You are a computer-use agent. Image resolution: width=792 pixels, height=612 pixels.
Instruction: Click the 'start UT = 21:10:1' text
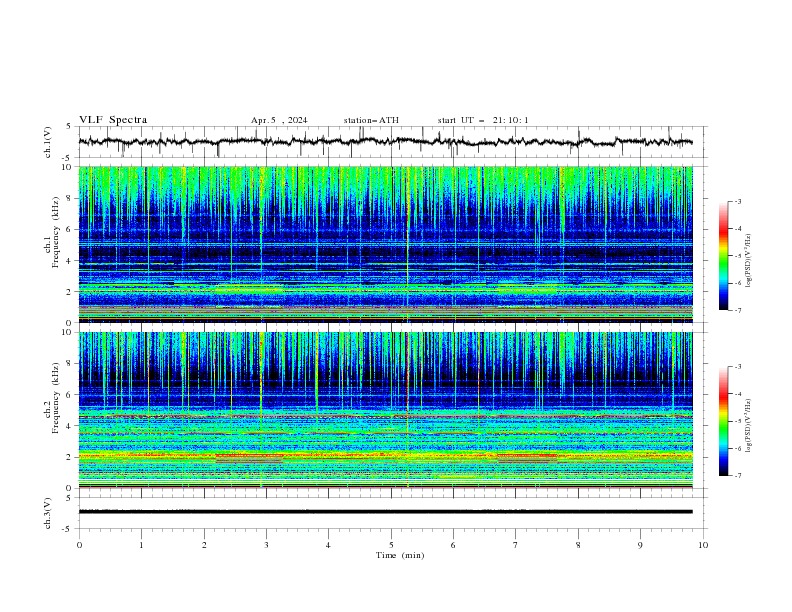483,120
